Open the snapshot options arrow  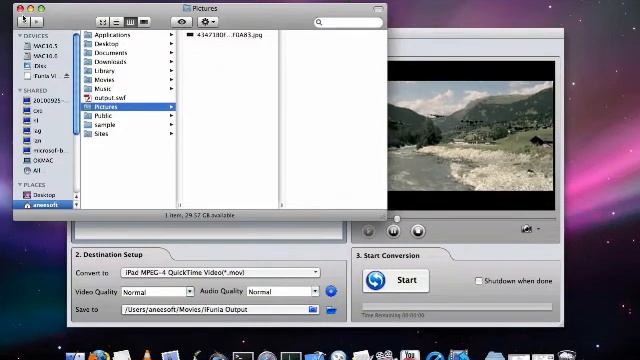pos(538,229)
